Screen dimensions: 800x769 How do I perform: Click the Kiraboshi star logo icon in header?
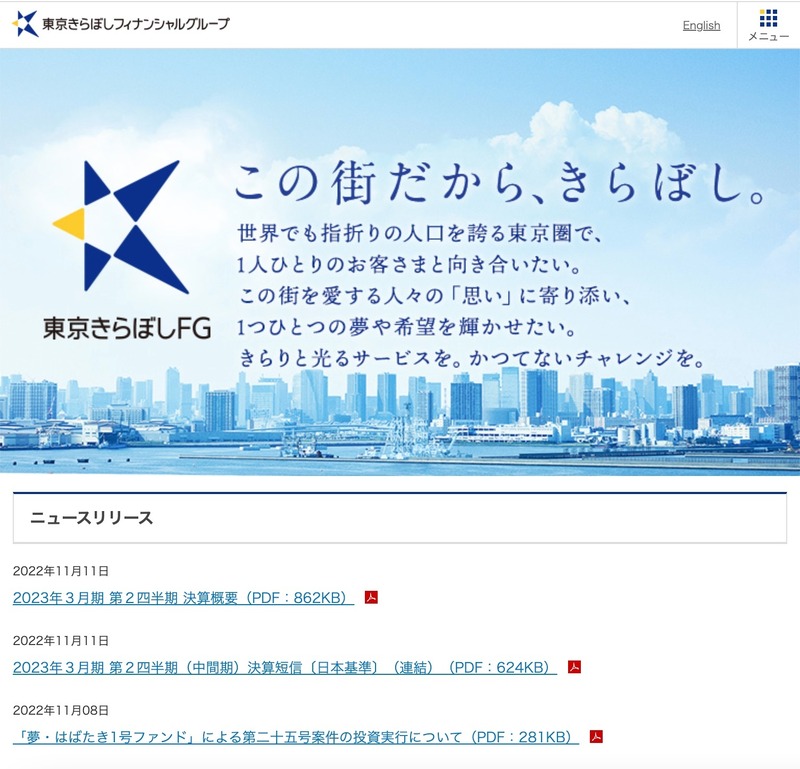[25, 24]
